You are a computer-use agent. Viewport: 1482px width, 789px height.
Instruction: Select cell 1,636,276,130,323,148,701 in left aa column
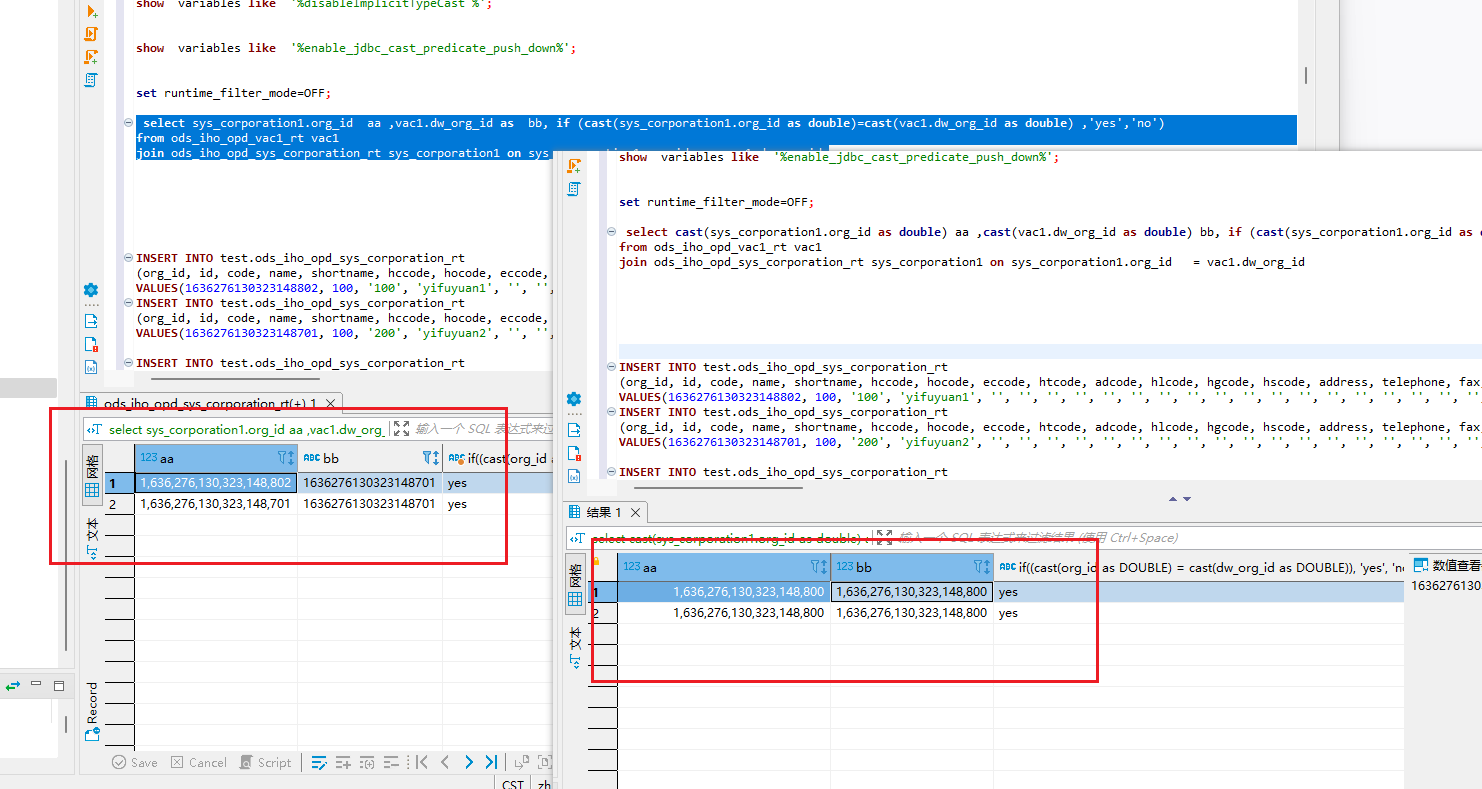click(x=216, y=504)
